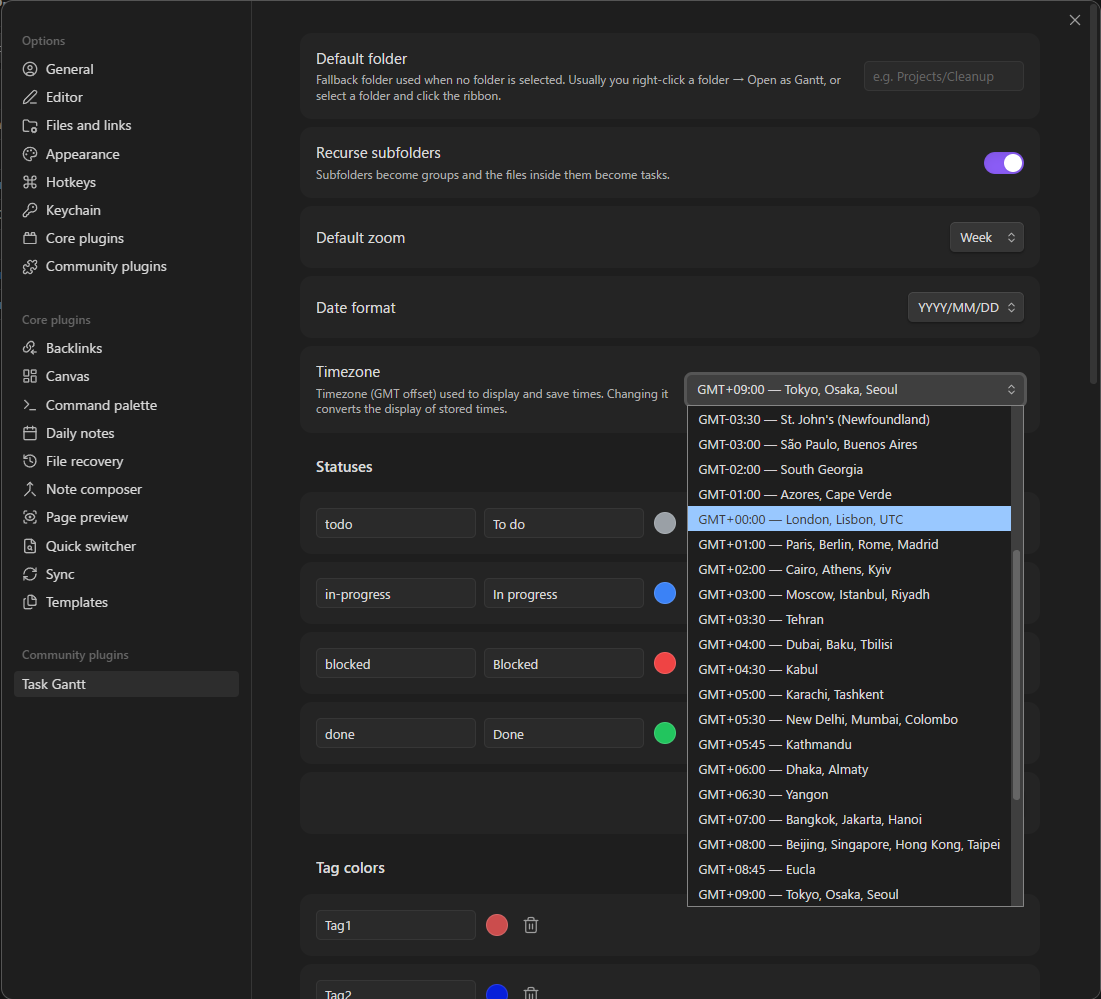Viewport: 1101px width, 999px height.
Task: Click the Editor pencil icon
Action: 29,97
